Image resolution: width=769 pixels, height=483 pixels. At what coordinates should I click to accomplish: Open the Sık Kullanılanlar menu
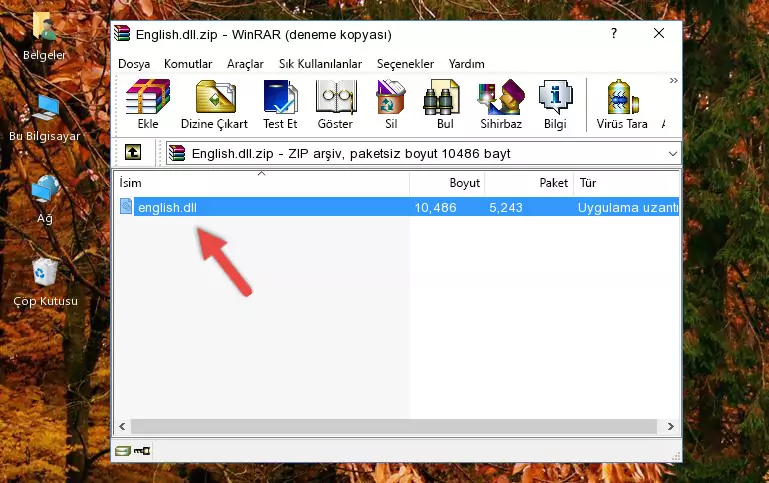point(320,64)
